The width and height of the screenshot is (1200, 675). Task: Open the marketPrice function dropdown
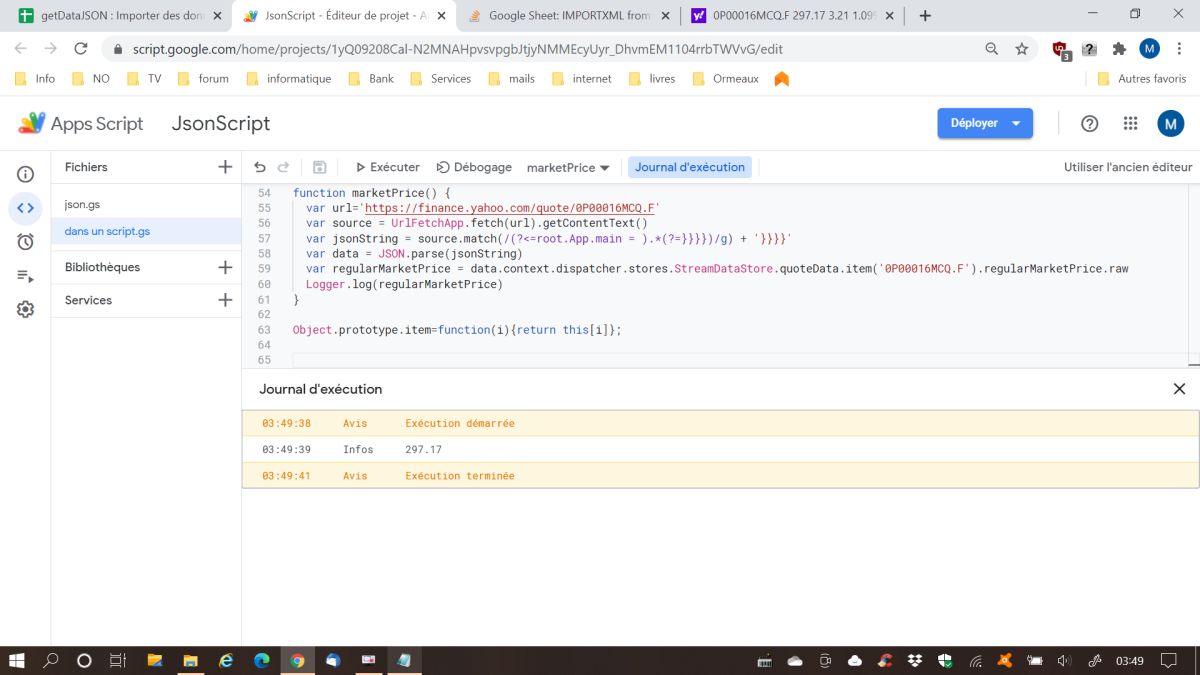pyautogui.click(x=568, y=167)
